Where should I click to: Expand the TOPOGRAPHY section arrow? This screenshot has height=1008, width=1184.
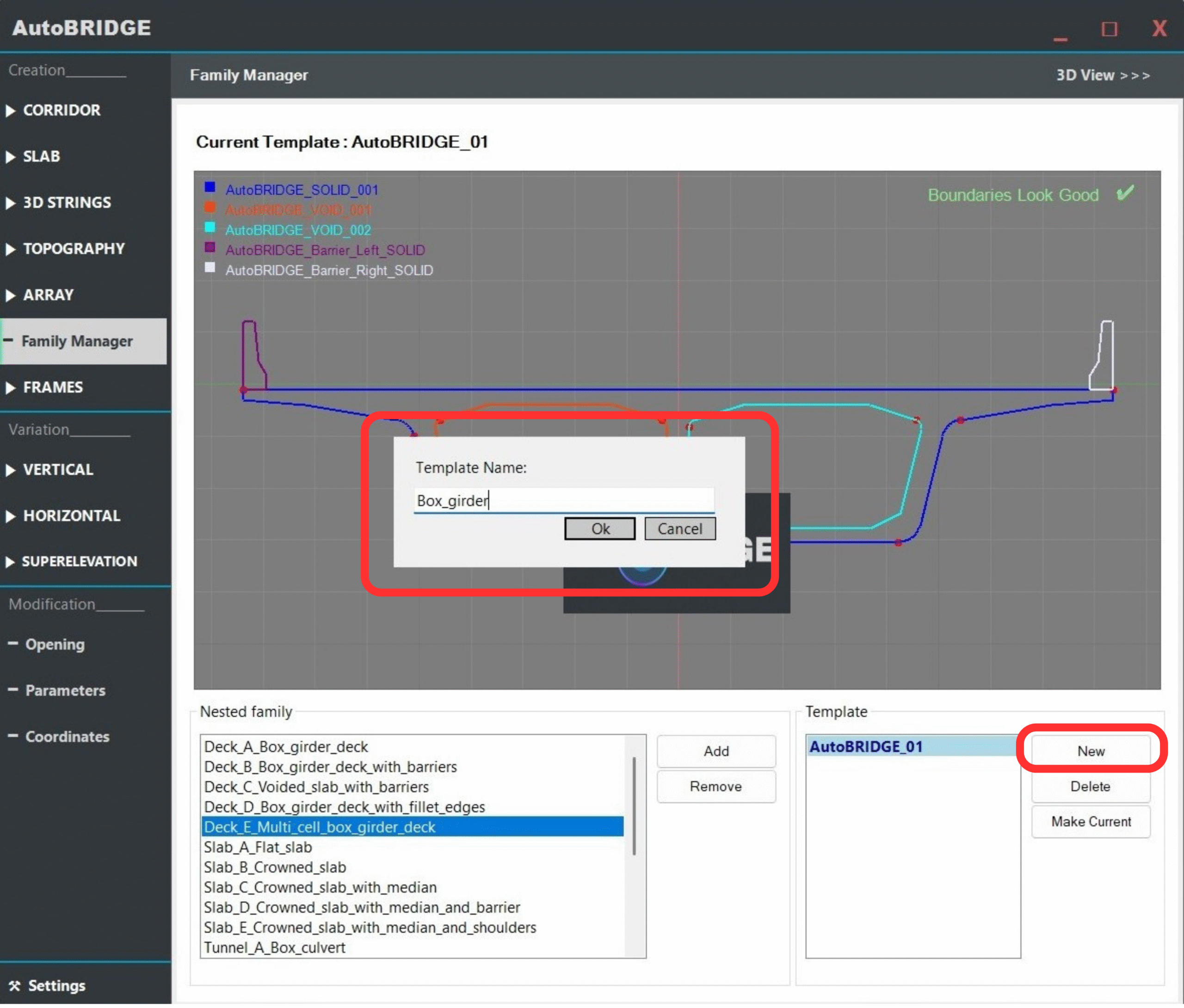pyautogui.click(x=10, y=250)
